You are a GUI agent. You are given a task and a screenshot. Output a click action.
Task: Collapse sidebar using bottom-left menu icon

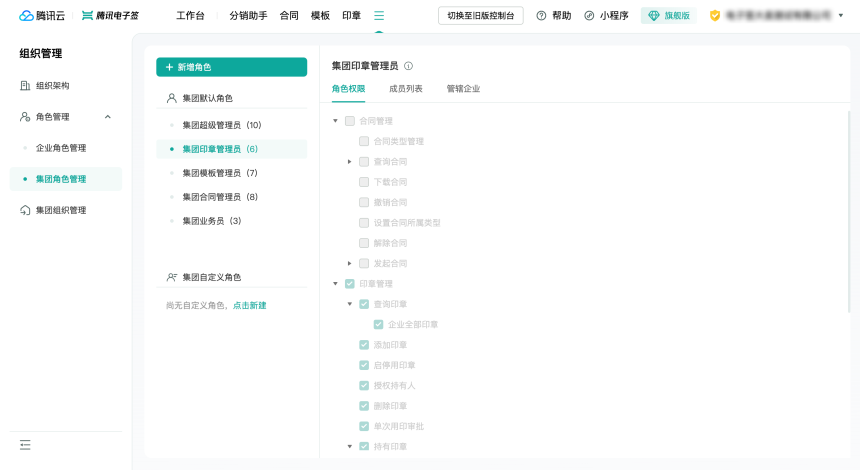click(25, 445)
